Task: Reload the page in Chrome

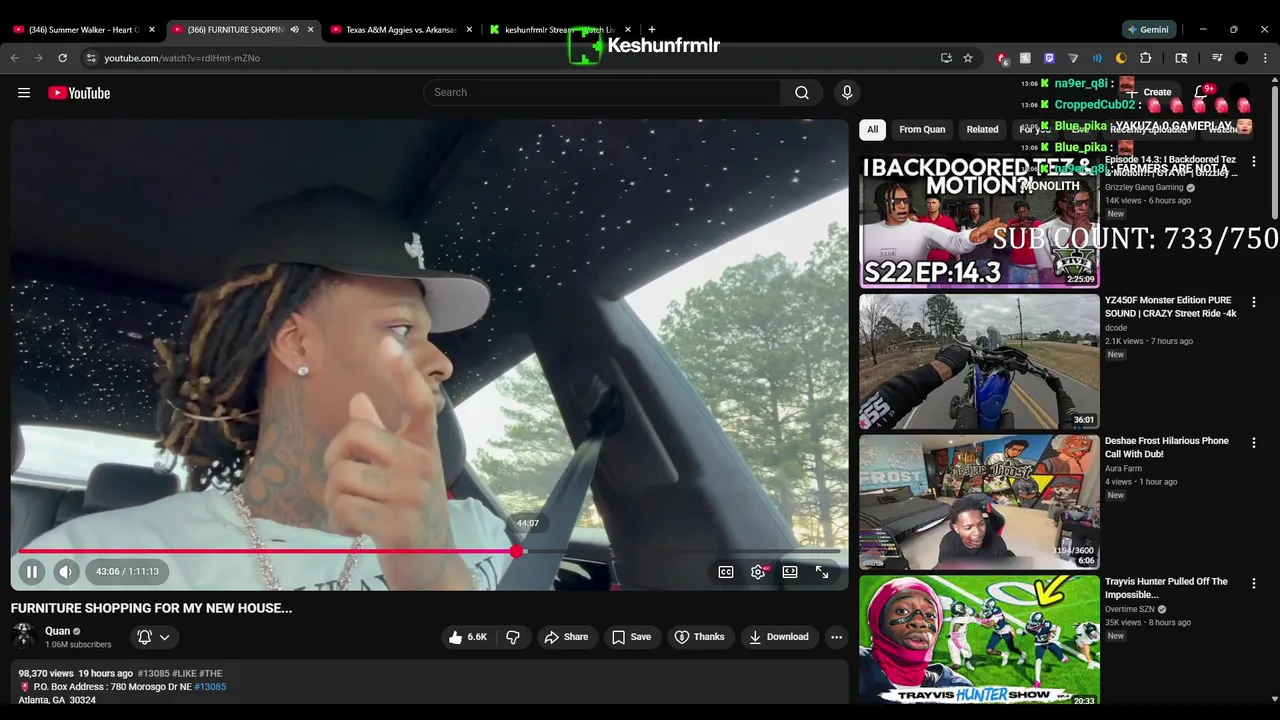Action: tap(62, 58)
